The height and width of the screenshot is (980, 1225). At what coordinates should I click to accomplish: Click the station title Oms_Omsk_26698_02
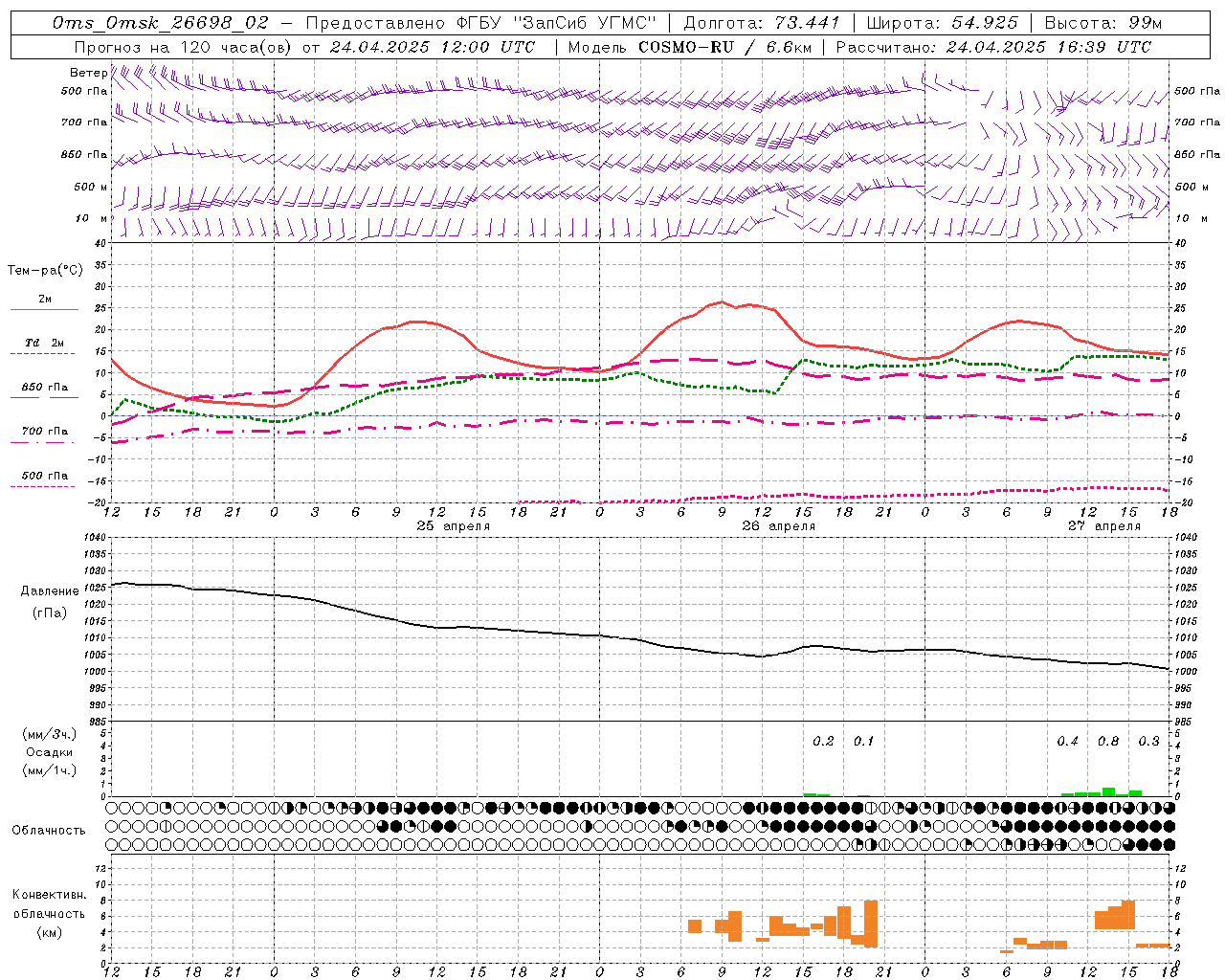point(161,23)
